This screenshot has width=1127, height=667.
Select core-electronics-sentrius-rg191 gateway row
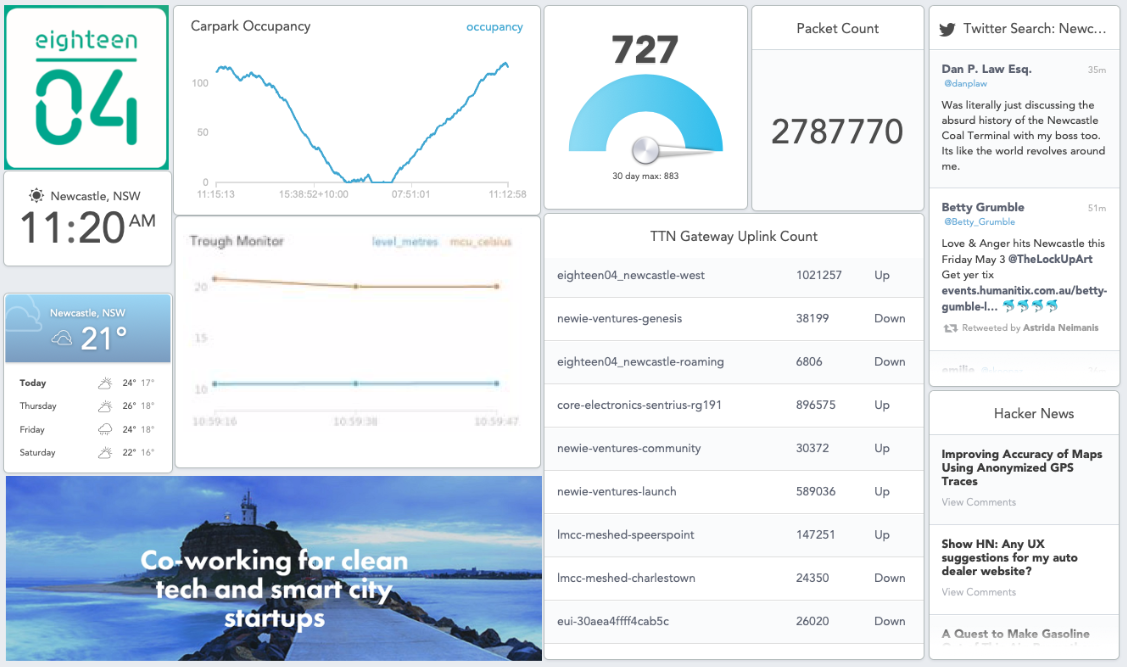pos(733,405)
